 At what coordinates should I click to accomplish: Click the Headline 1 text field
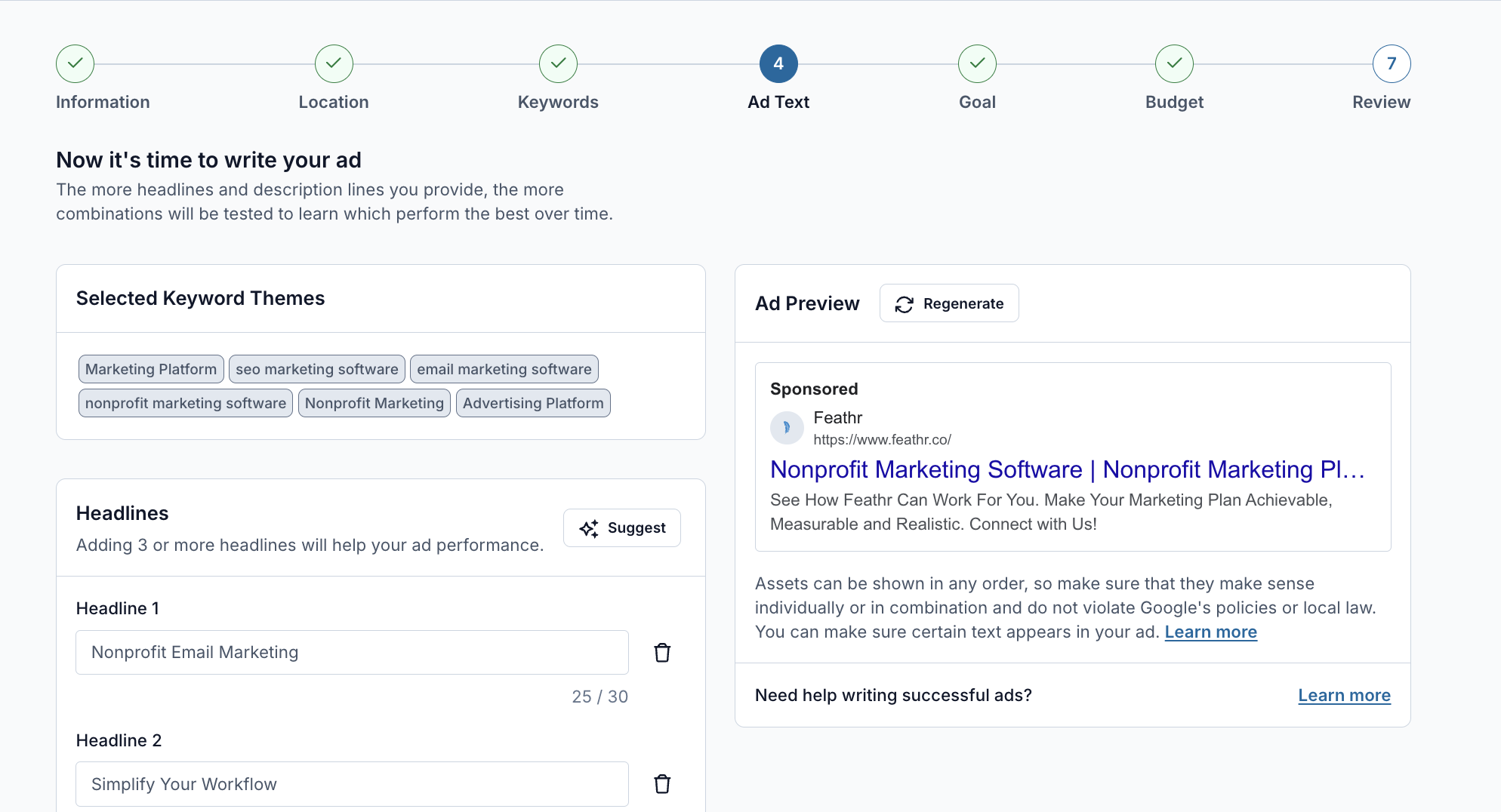pyautogui.click(x=352, y=653)
